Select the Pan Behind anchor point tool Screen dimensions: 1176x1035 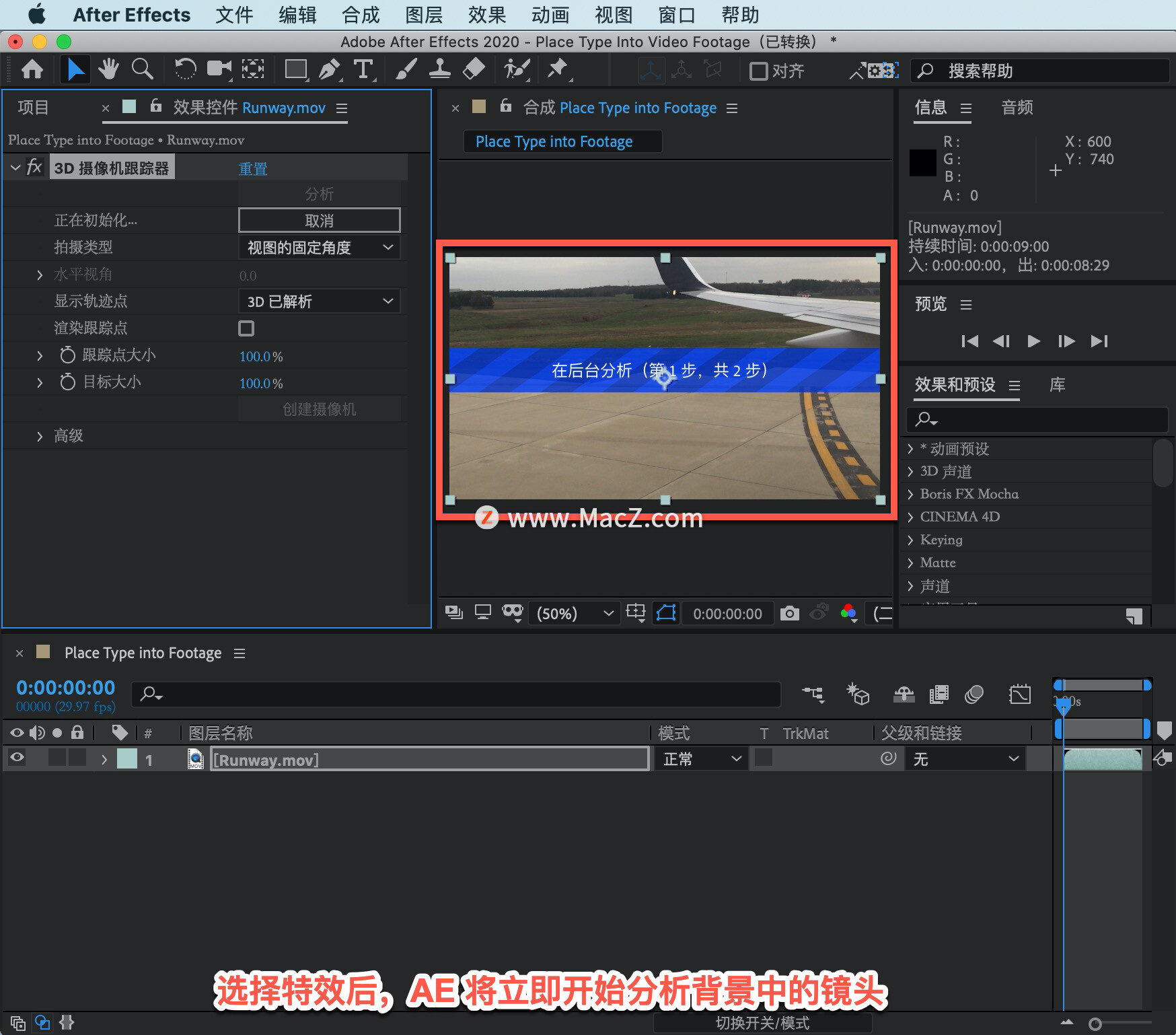click(x=253, y=69)
